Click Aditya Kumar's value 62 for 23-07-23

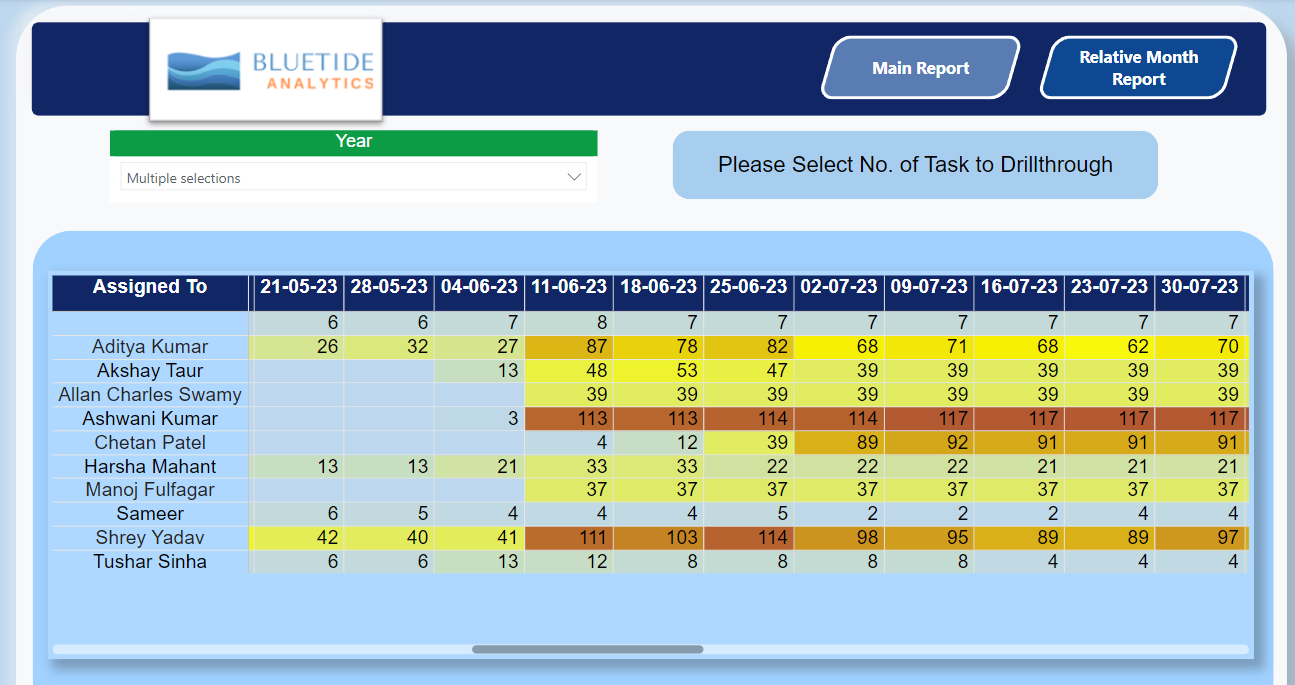pos(1109,347)
